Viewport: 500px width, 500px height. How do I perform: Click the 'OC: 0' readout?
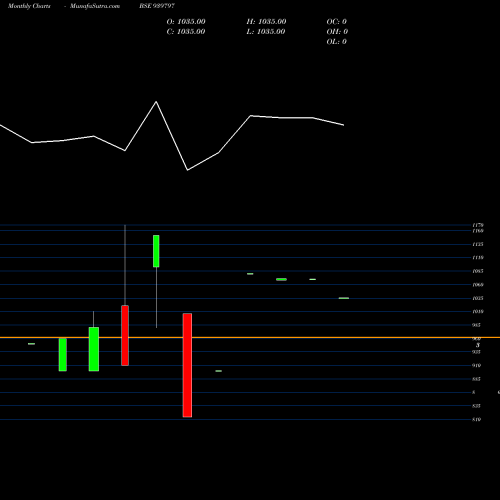tap(336, 22)
